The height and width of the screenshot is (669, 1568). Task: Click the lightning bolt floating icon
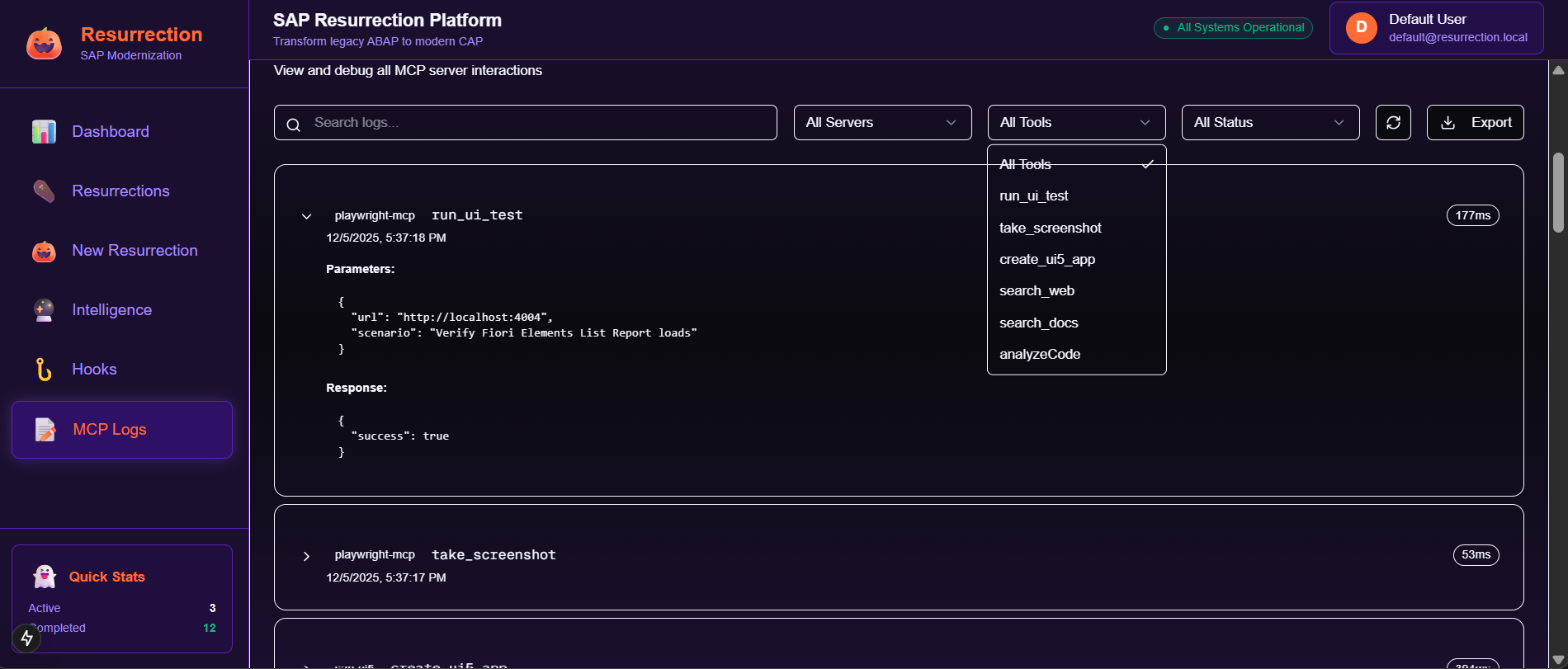26,638
